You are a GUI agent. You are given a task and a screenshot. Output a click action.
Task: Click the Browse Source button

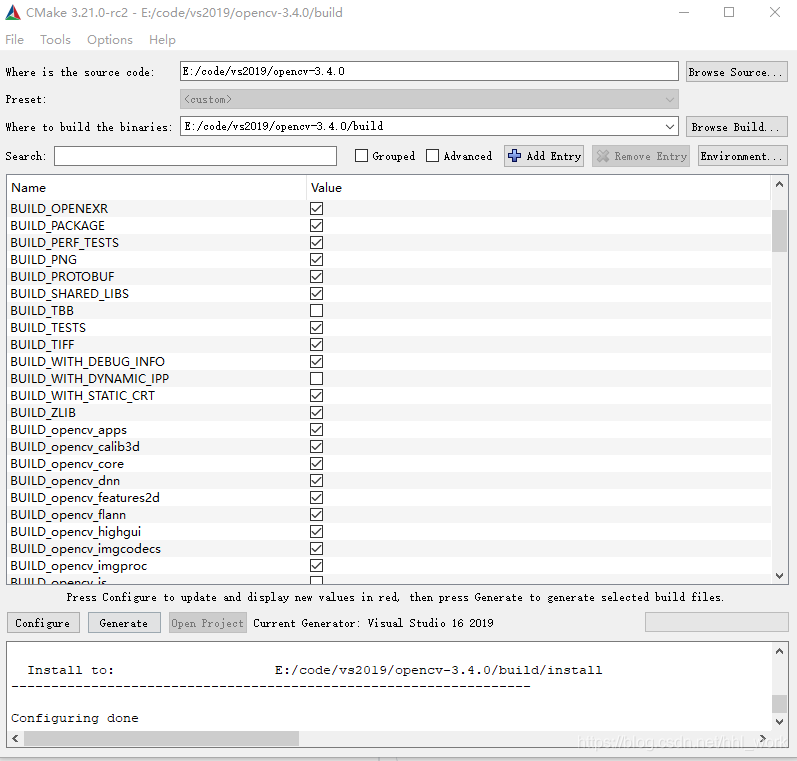tap(737, 72)
